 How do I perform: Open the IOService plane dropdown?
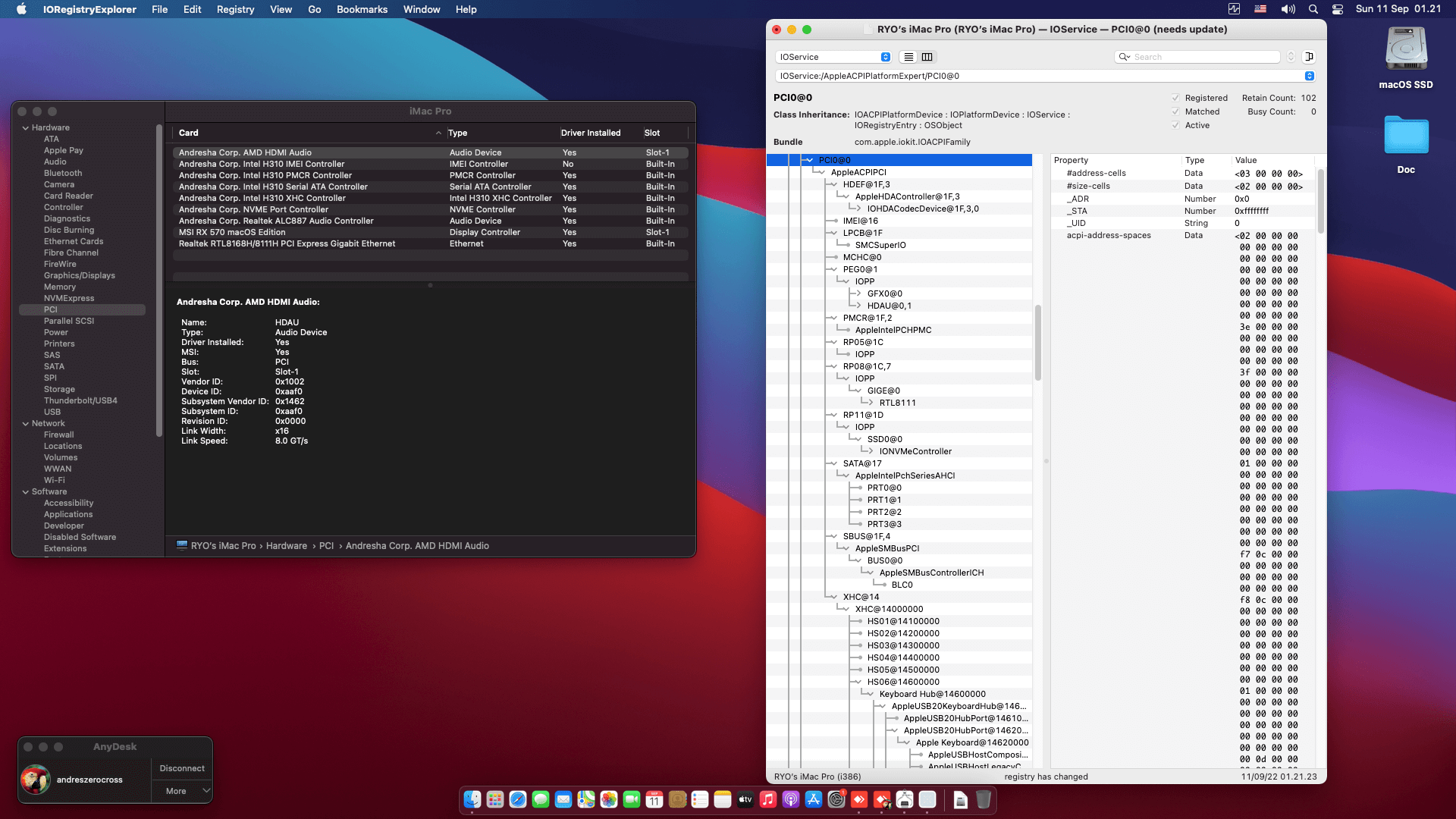pyautogui.click(x=833, y=57)
